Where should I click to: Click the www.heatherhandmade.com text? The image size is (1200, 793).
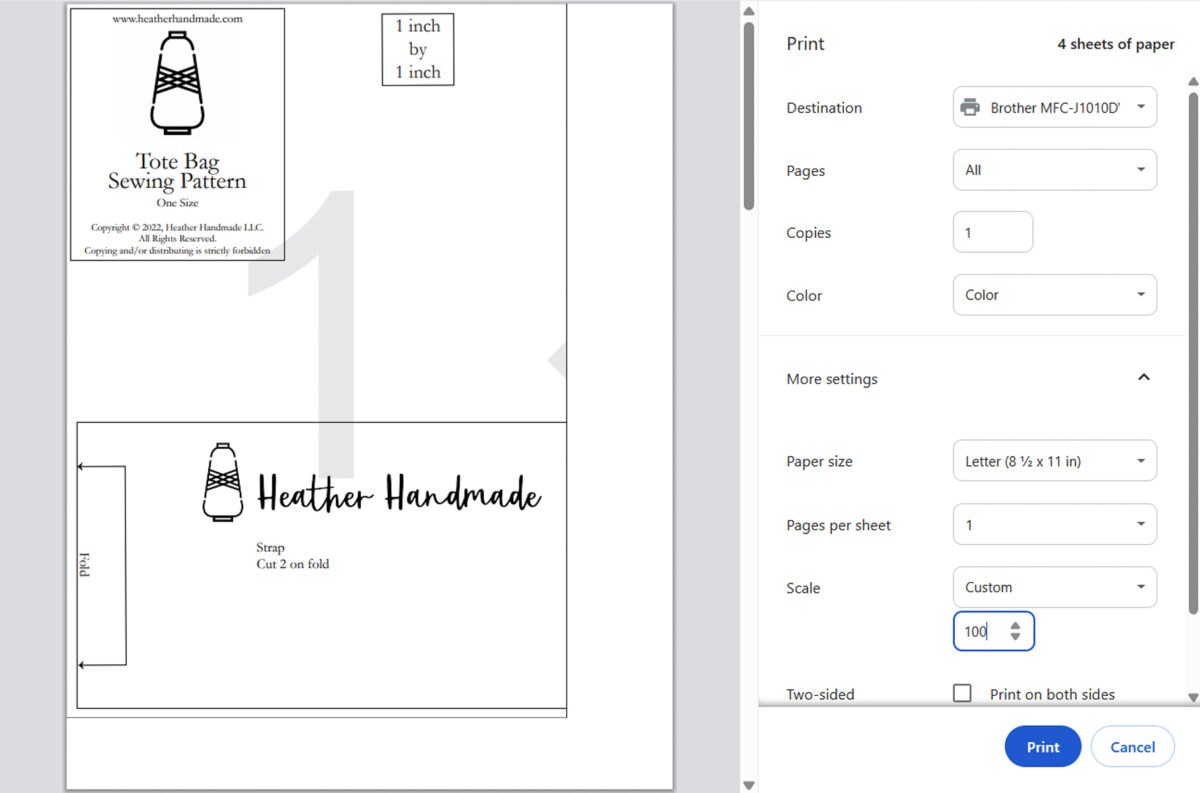pyautogui.click(x=177, y=18)
